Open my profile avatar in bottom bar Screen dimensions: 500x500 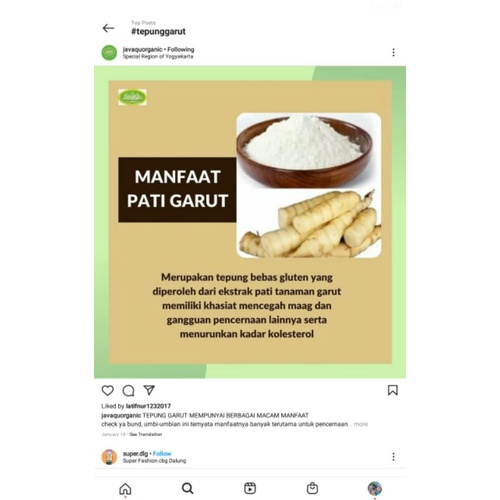[x=375, y=488]
